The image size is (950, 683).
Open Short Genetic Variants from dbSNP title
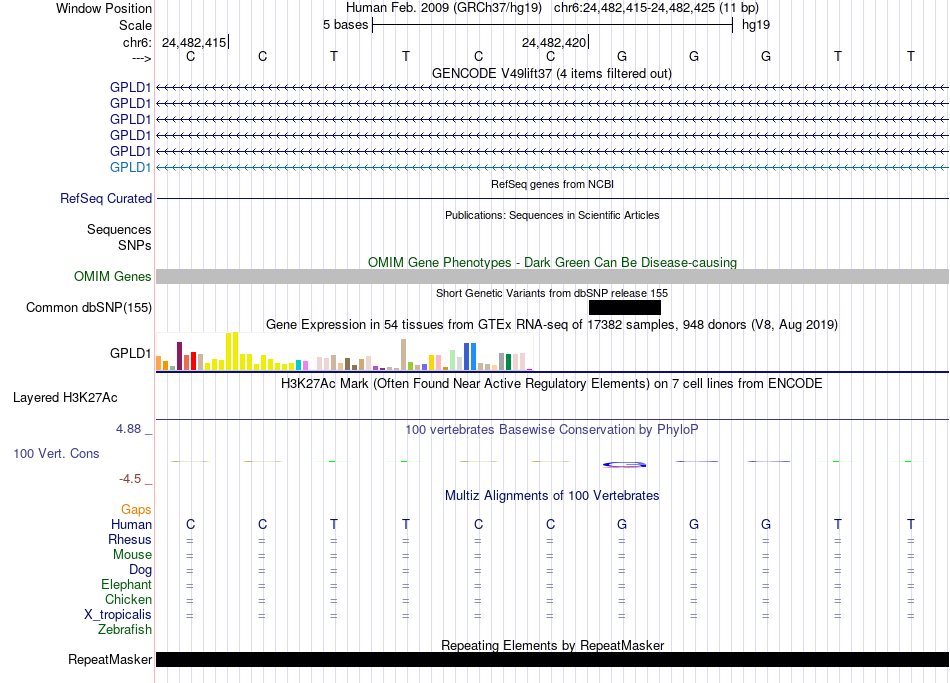(x=552, y=293)
